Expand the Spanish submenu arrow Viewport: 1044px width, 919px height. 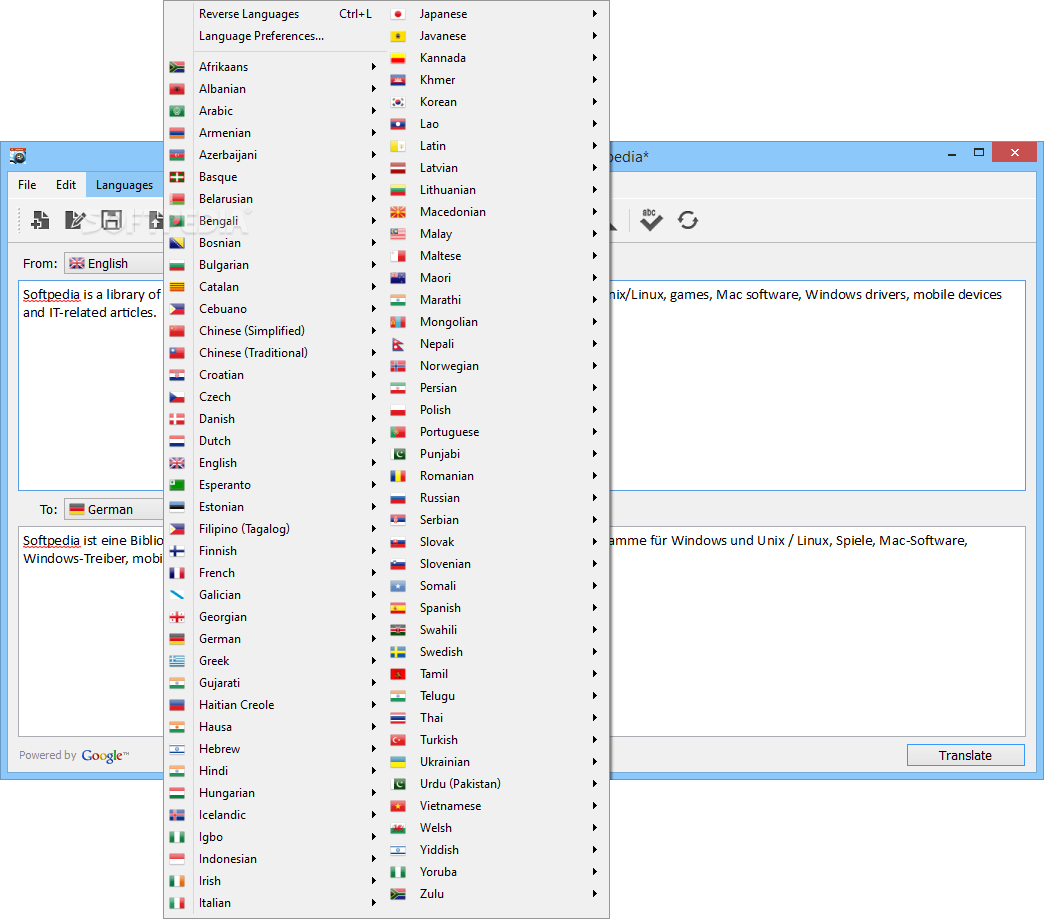pos(595,608)
